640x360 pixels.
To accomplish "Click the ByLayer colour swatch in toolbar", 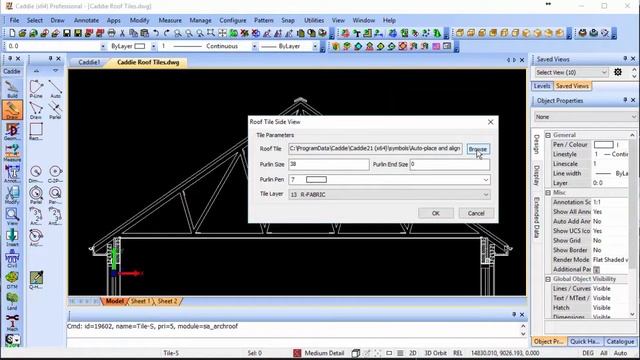I will click(x=140, y=47).
